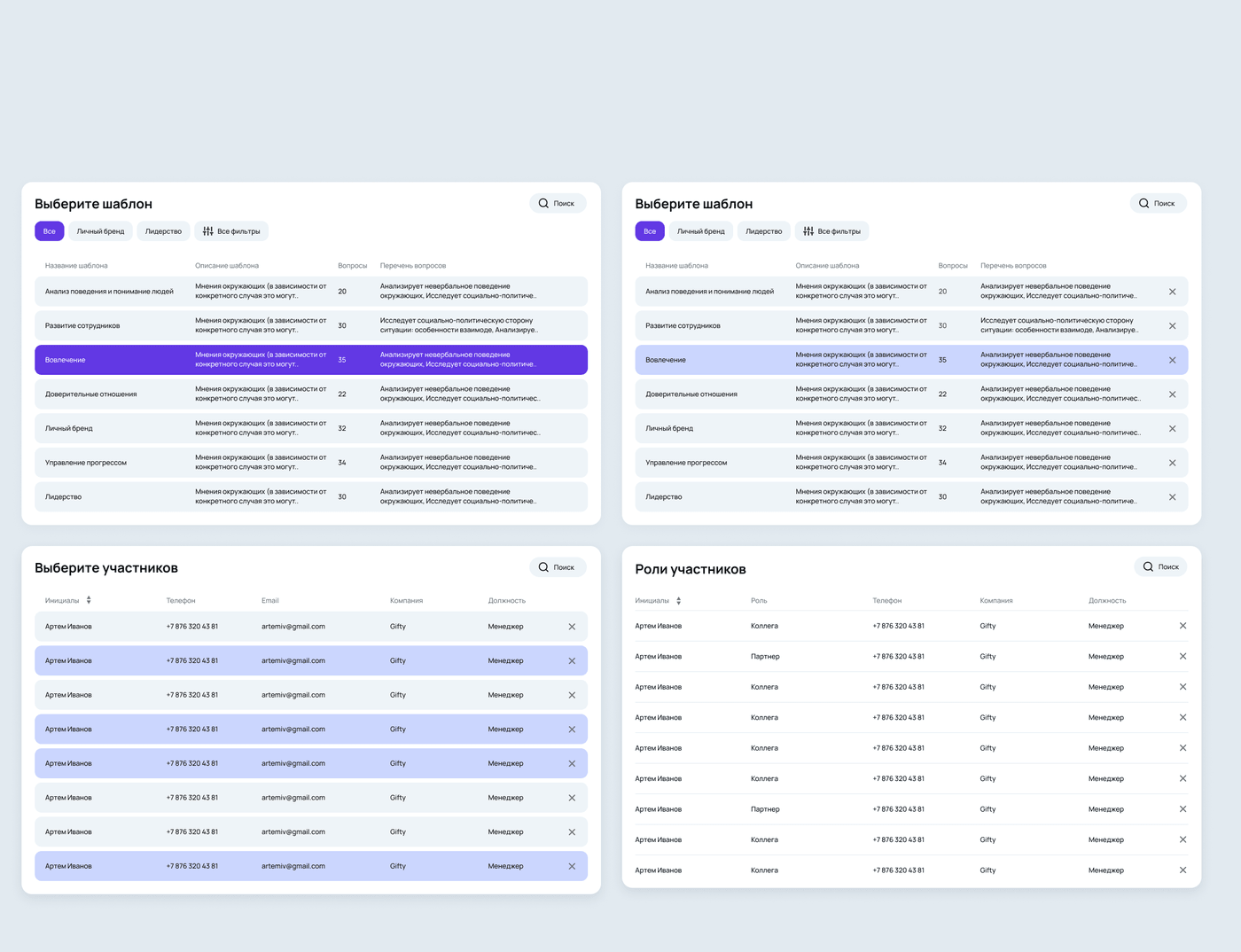Sort by Инициалы arrows in Выберите участников
Viewport: 1241px width, 952px height.
[89, 600]
